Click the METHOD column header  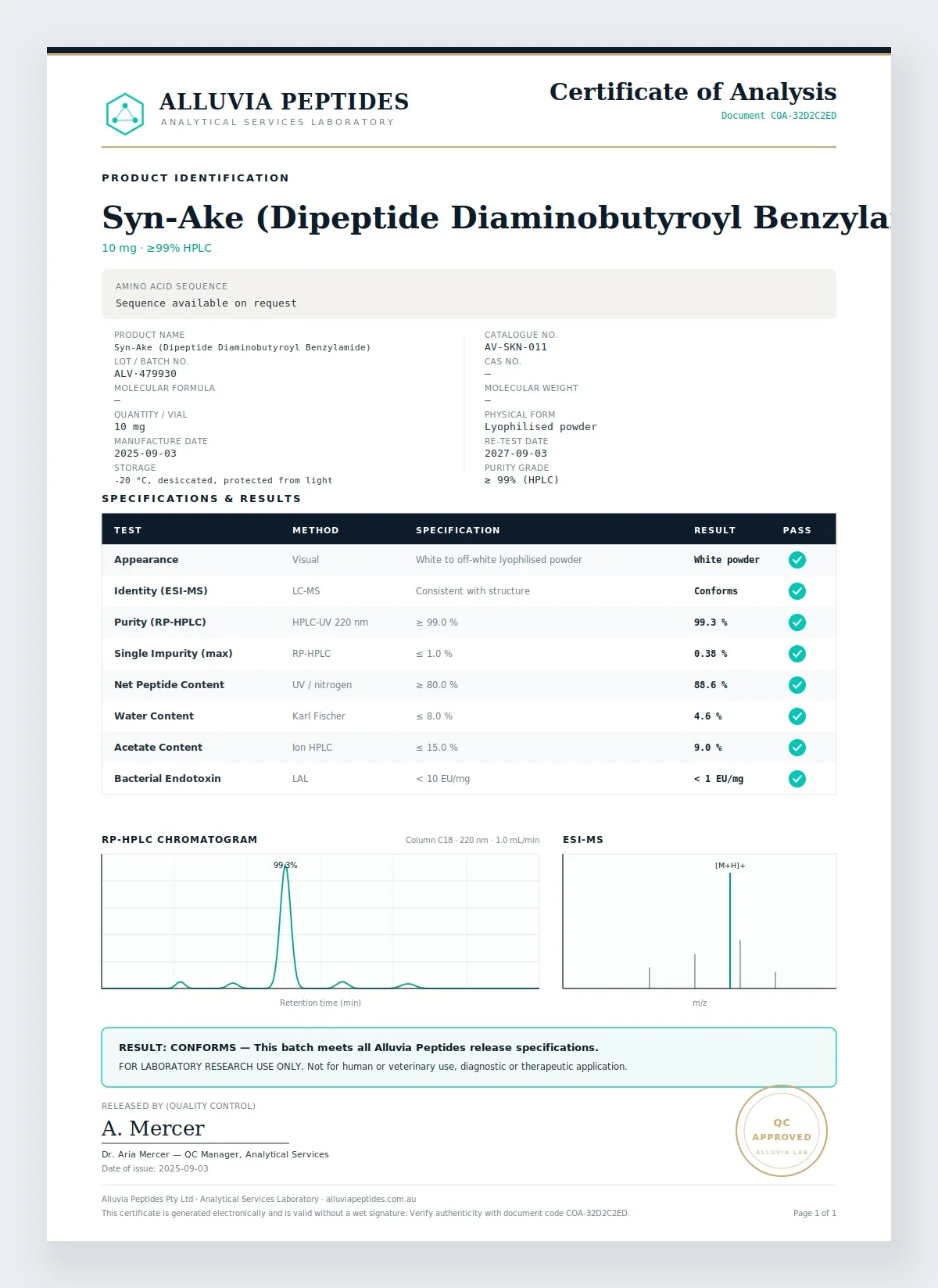[x=316, y=530]
